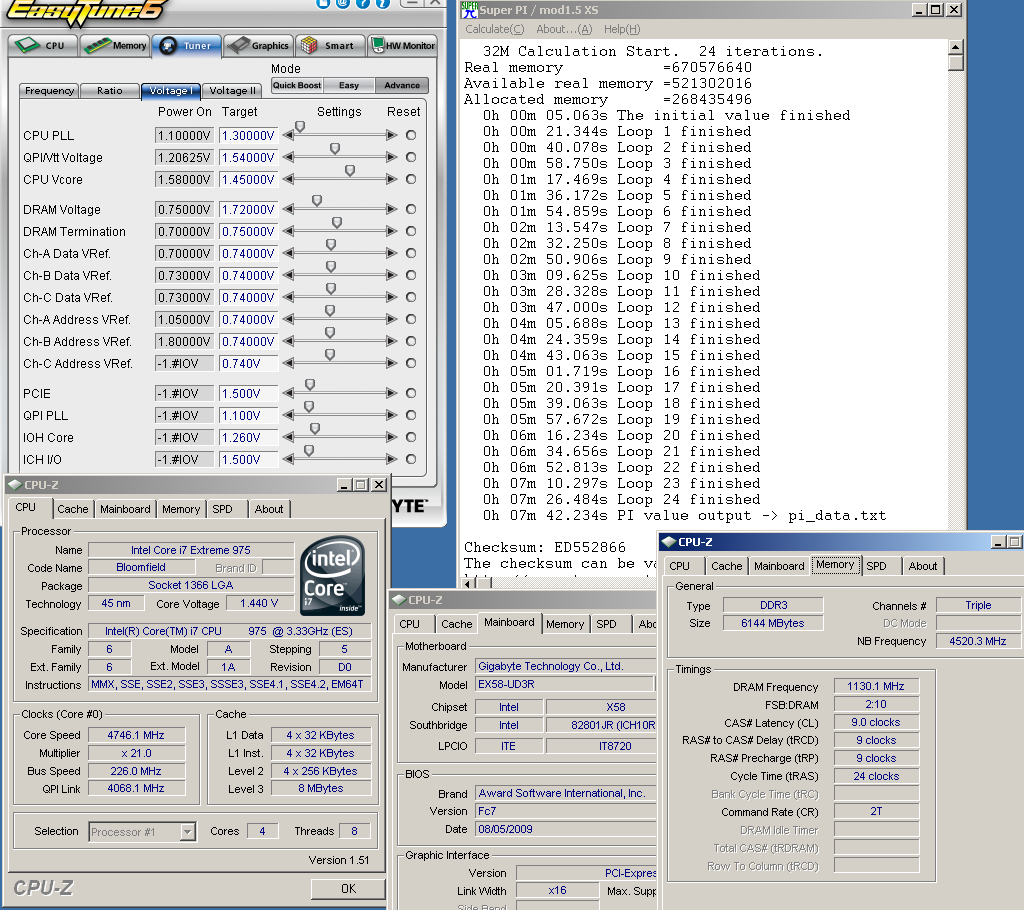Open Cache tab in CPU-Z mainboard window
The image size is (1024, 910).
click(456, 624)
